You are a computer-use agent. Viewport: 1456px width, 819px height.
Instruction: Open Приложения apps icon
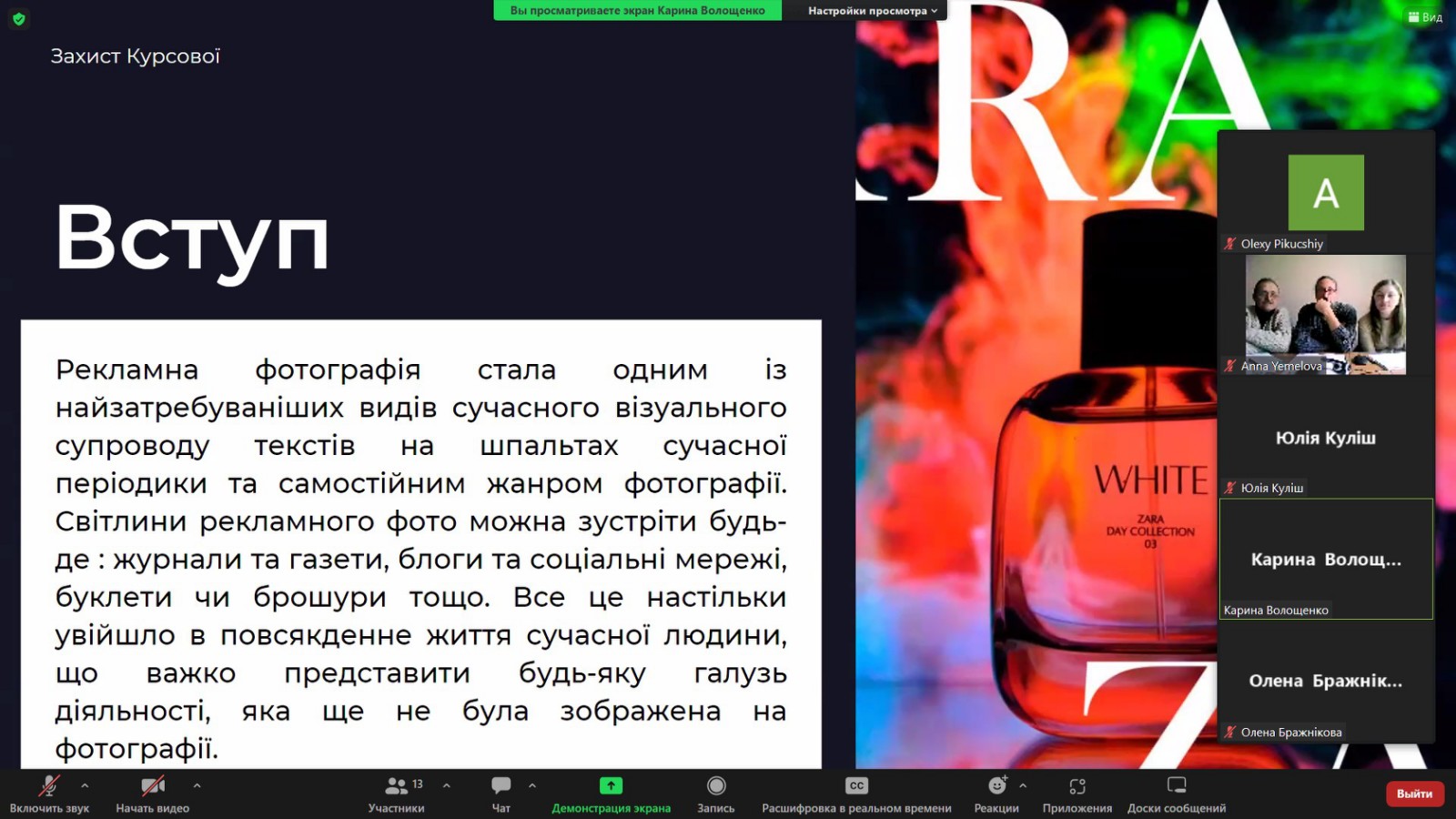(1077, 785)
